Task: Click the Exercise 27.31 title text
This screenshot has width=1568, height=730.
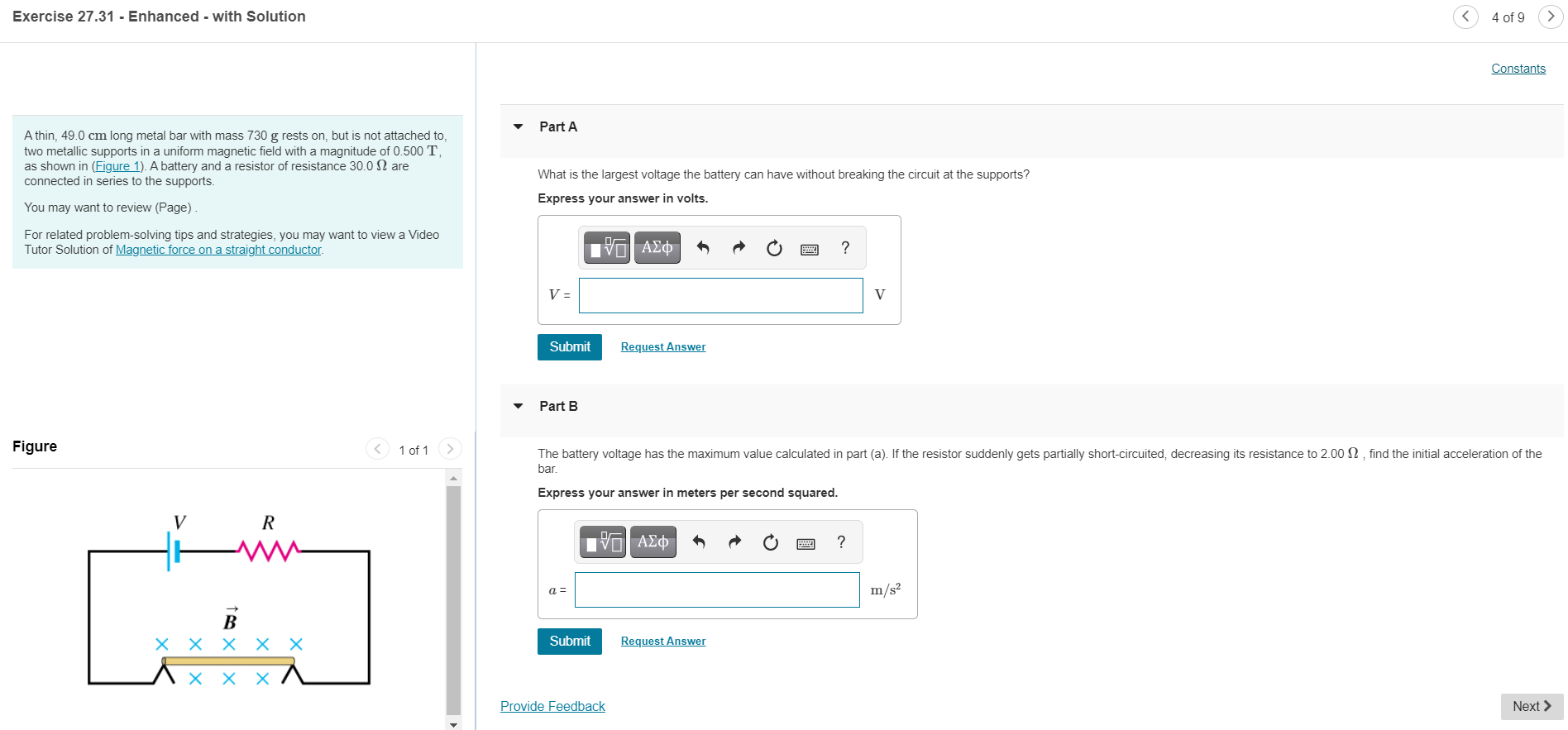Action: tap(159, 17)
